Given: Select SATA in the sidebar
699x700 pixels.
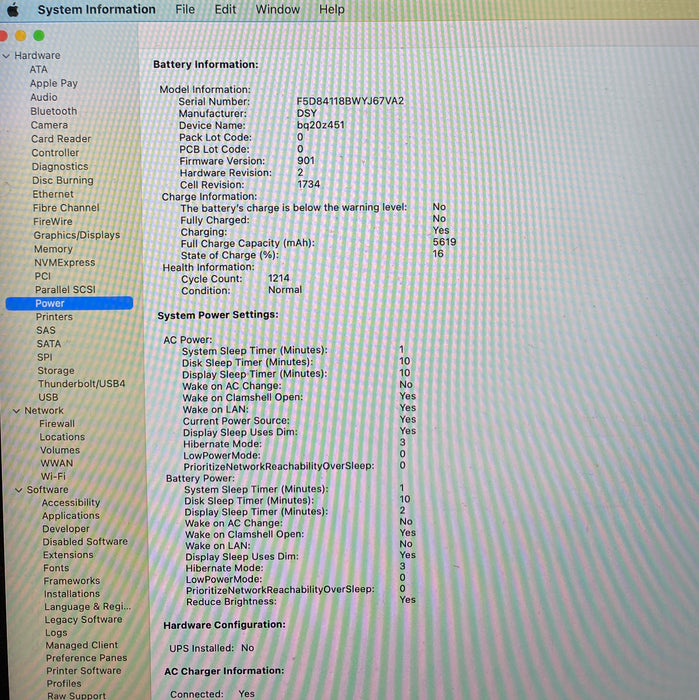Looking at the screenshot, I should [x=49, y=344].
